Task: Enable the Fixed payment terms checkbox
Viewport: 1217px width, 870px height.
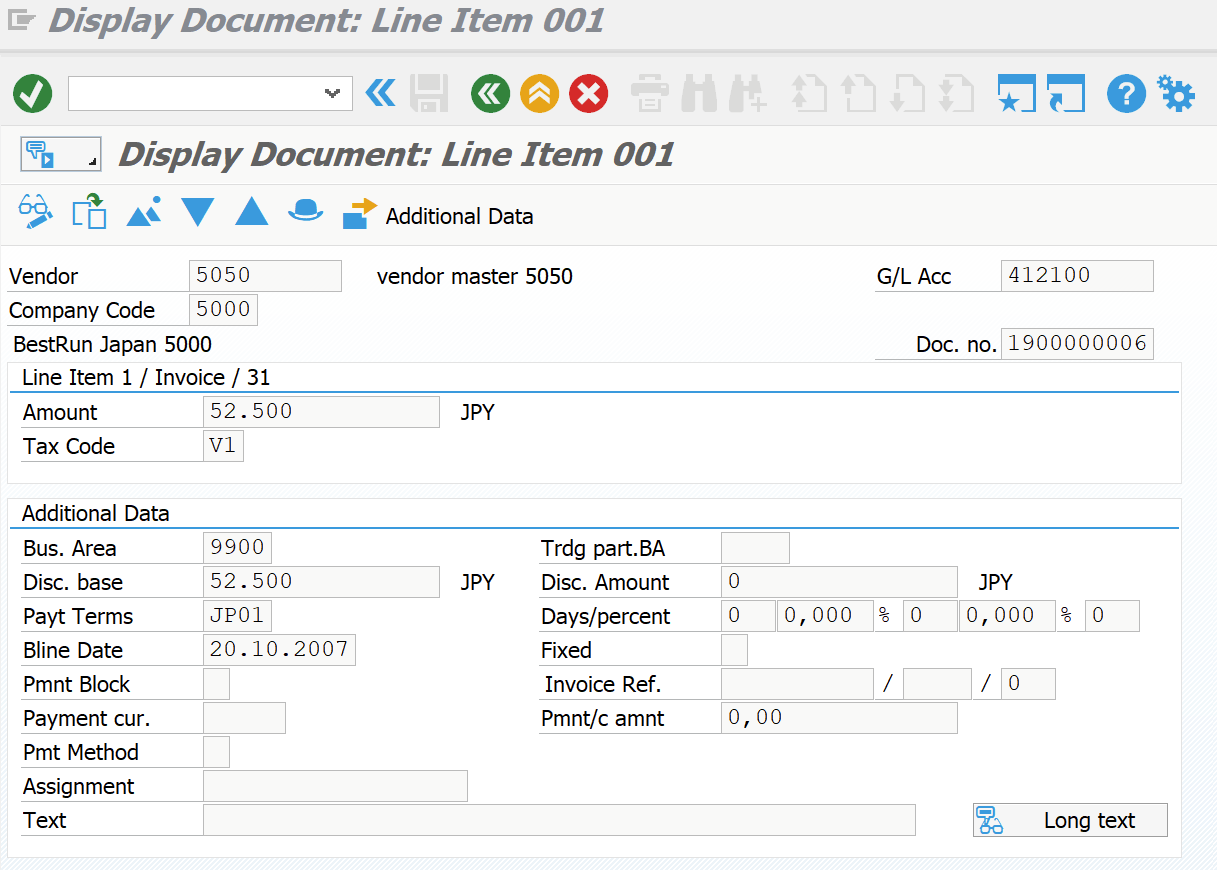Action: 733,650
